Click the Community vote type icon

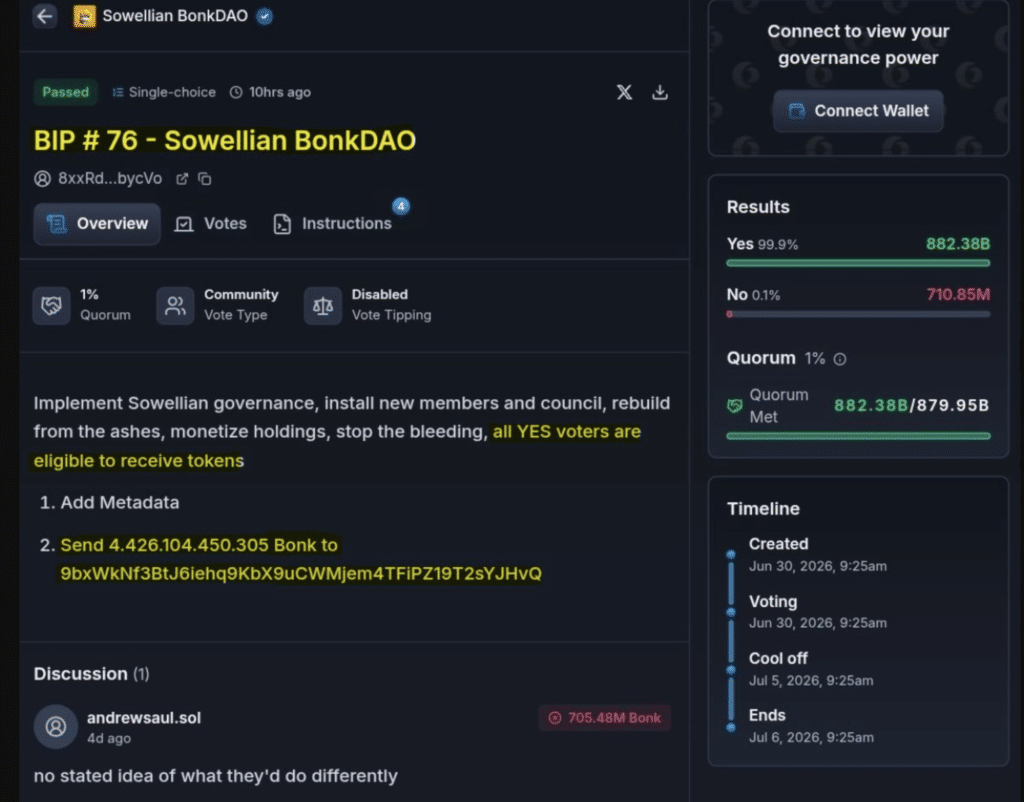click(x=175, y=305)
